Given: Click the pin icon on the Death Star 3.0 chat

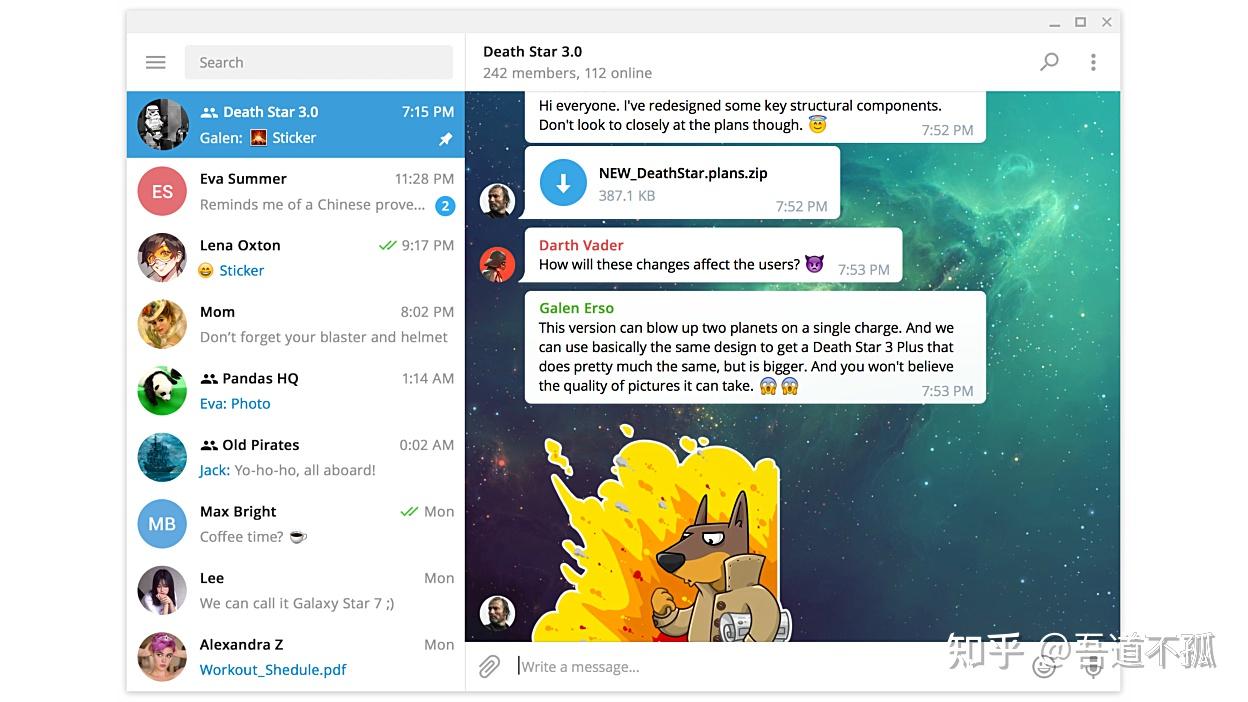Looking at the screenshot, I should (444, 140).
